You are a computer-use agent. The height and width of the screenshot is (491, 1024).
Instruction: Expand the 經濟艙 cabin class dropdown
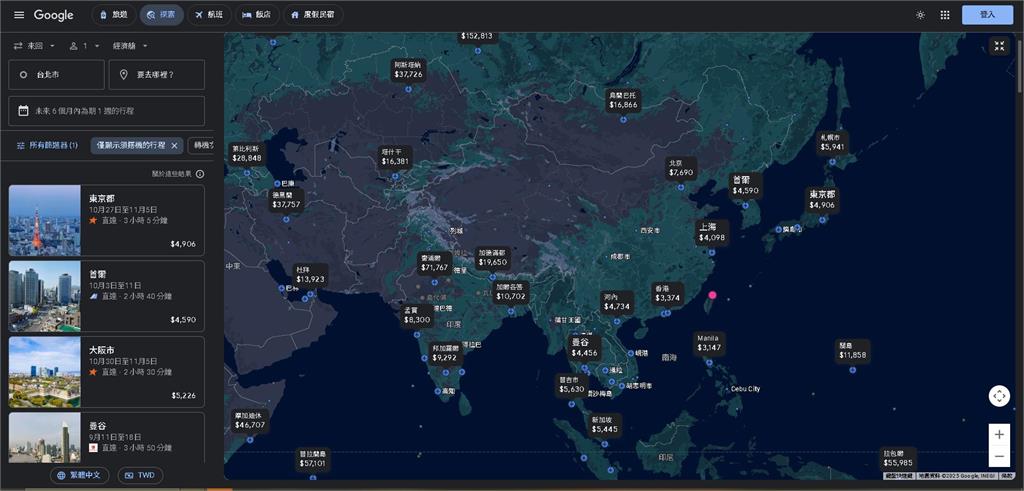130,46
